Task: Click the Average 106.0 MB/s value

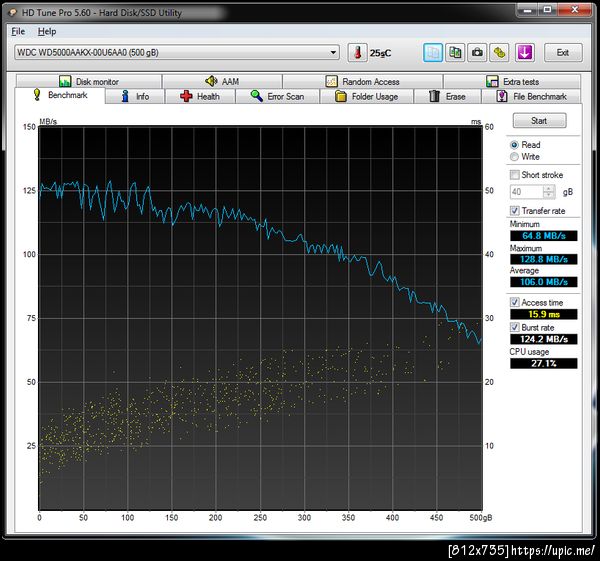Action: [543, 282]
